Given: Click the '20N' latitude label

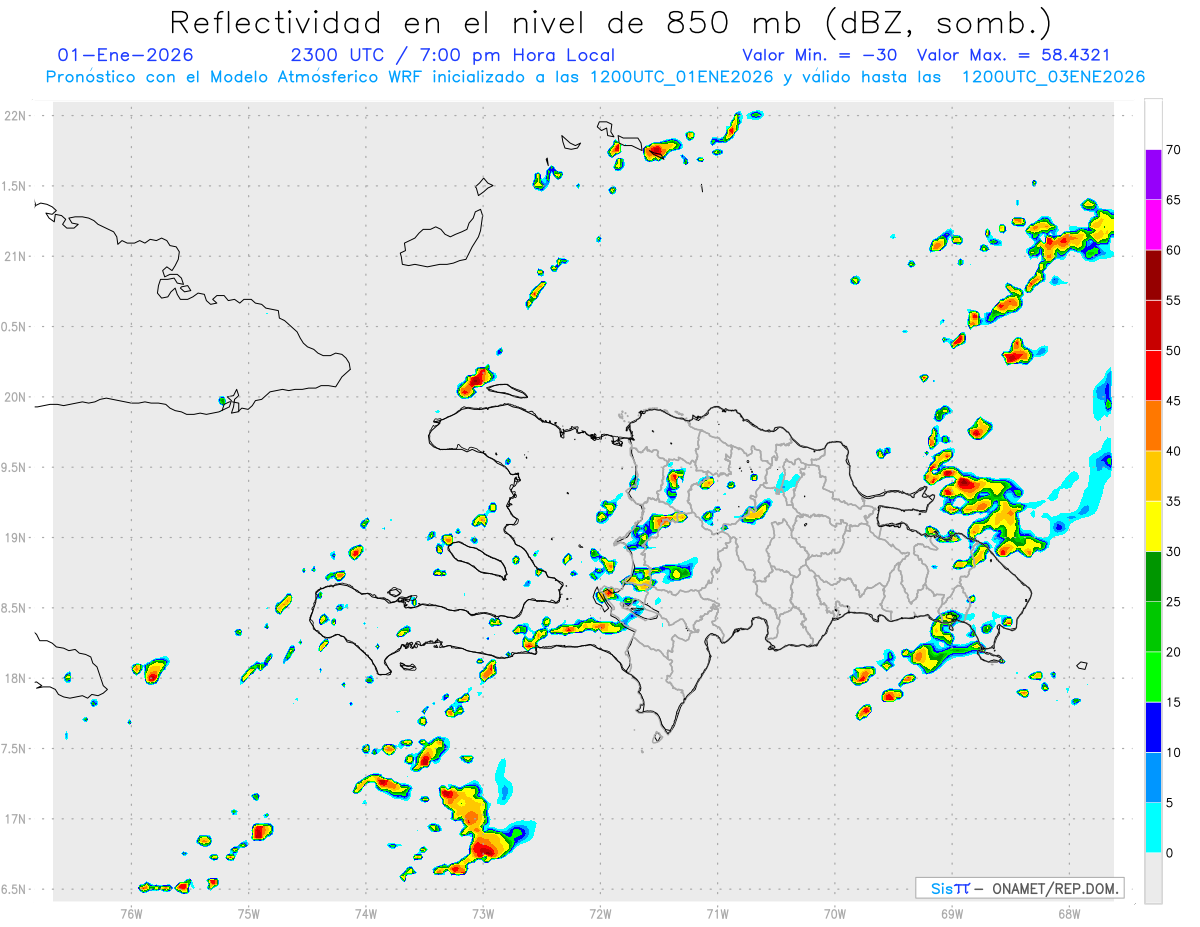Looking at the screenshot, I should pos(17,397).
